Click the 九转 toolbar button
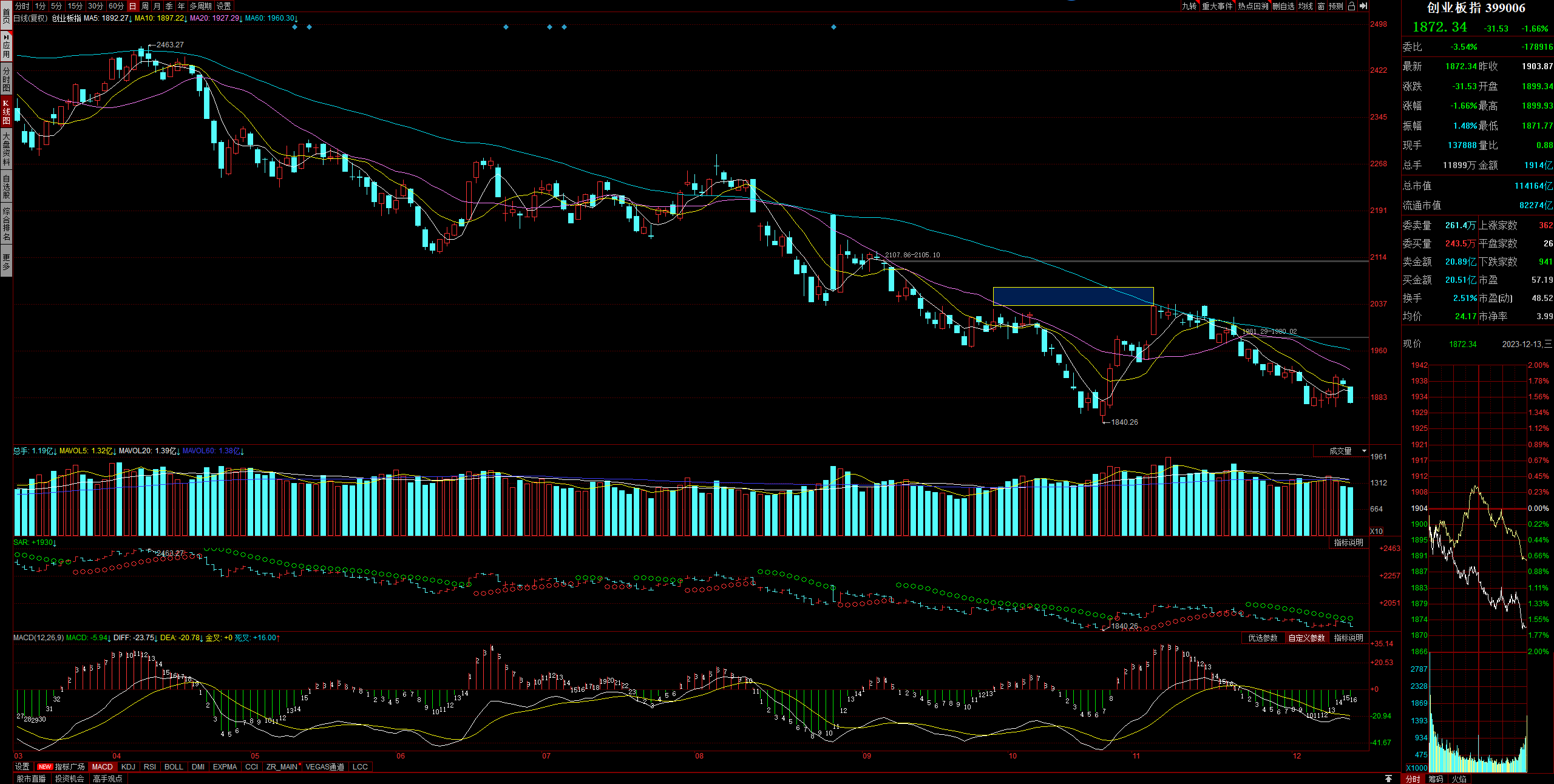The width and height of the screenshot is (1554, 784). pyautogui.click(x=1189, y=6)
